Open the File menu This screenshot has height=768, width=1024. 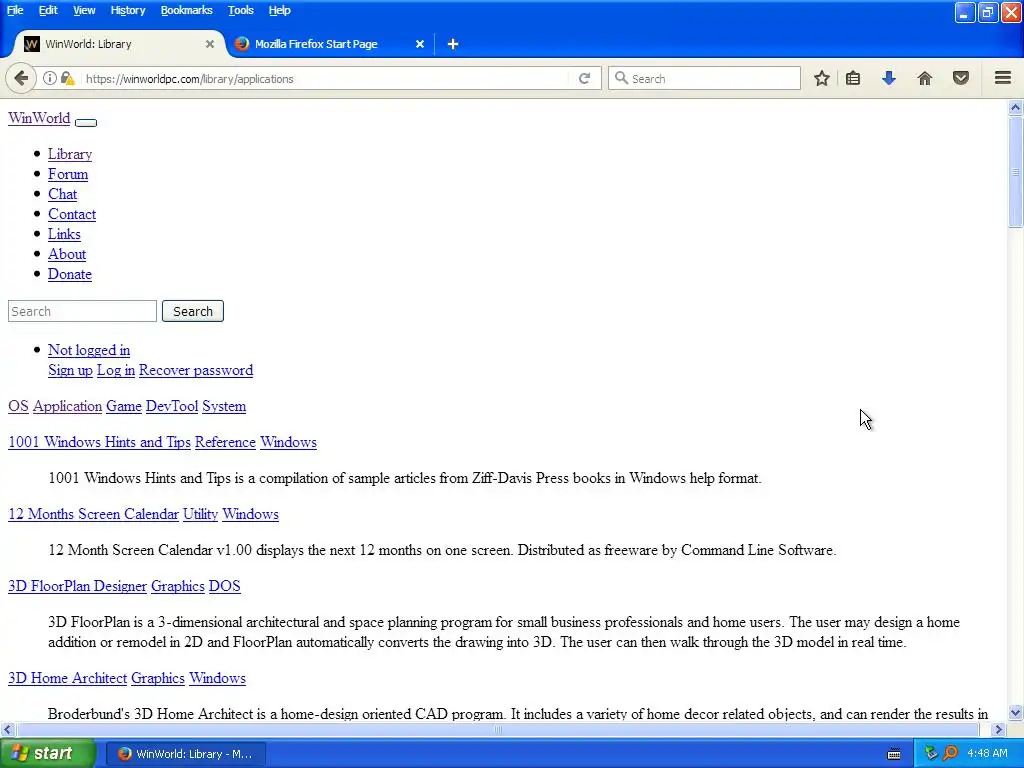click(15, 10)
